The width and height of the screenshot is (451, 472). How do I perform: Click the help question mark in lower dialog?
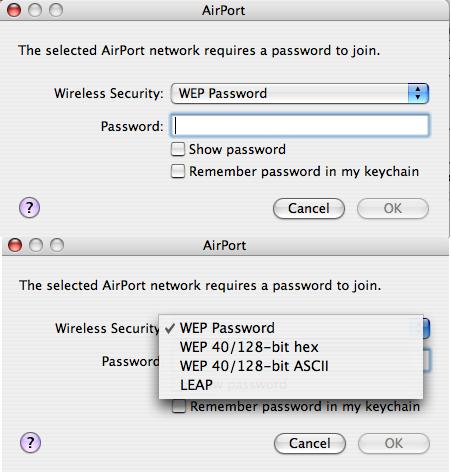click(30, 442)
